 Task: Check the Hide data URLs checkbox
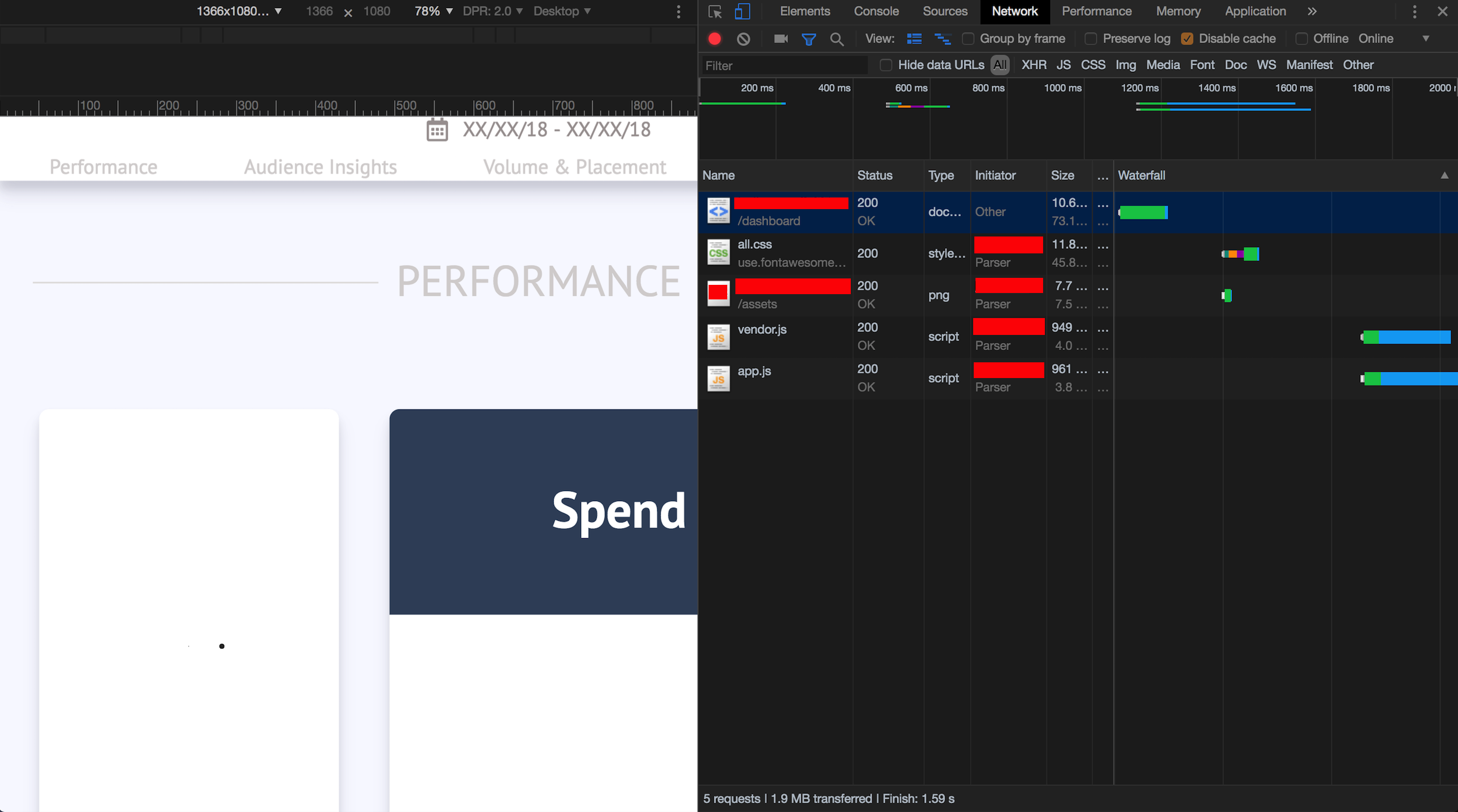tap(885, 65)
